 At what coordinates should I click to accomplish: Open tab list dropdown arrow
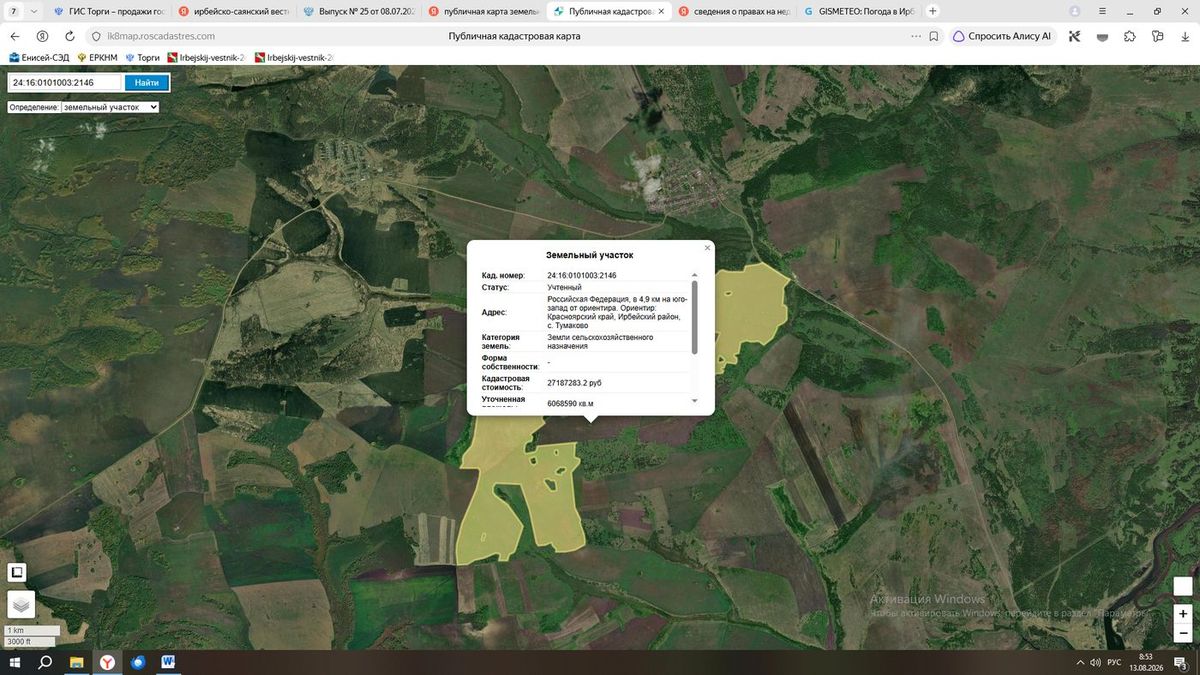(x=35, y=11)
